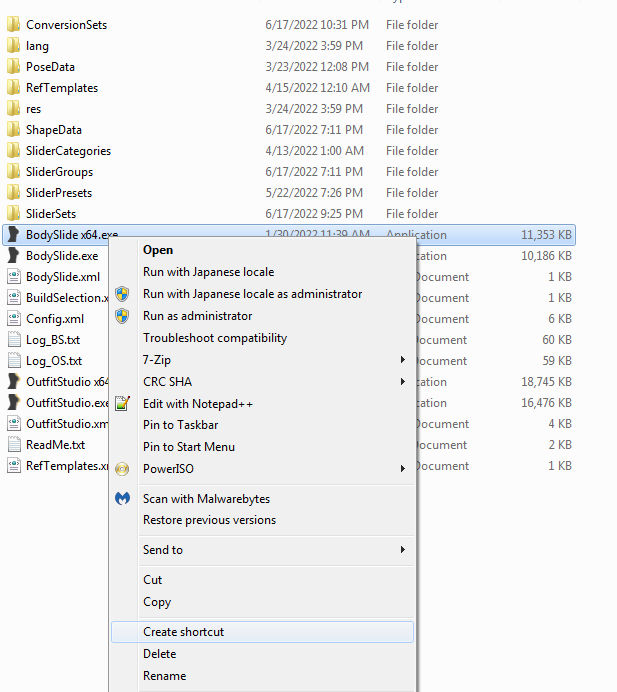Expand the 7-Zip submenu arrow

coord(402,360)
